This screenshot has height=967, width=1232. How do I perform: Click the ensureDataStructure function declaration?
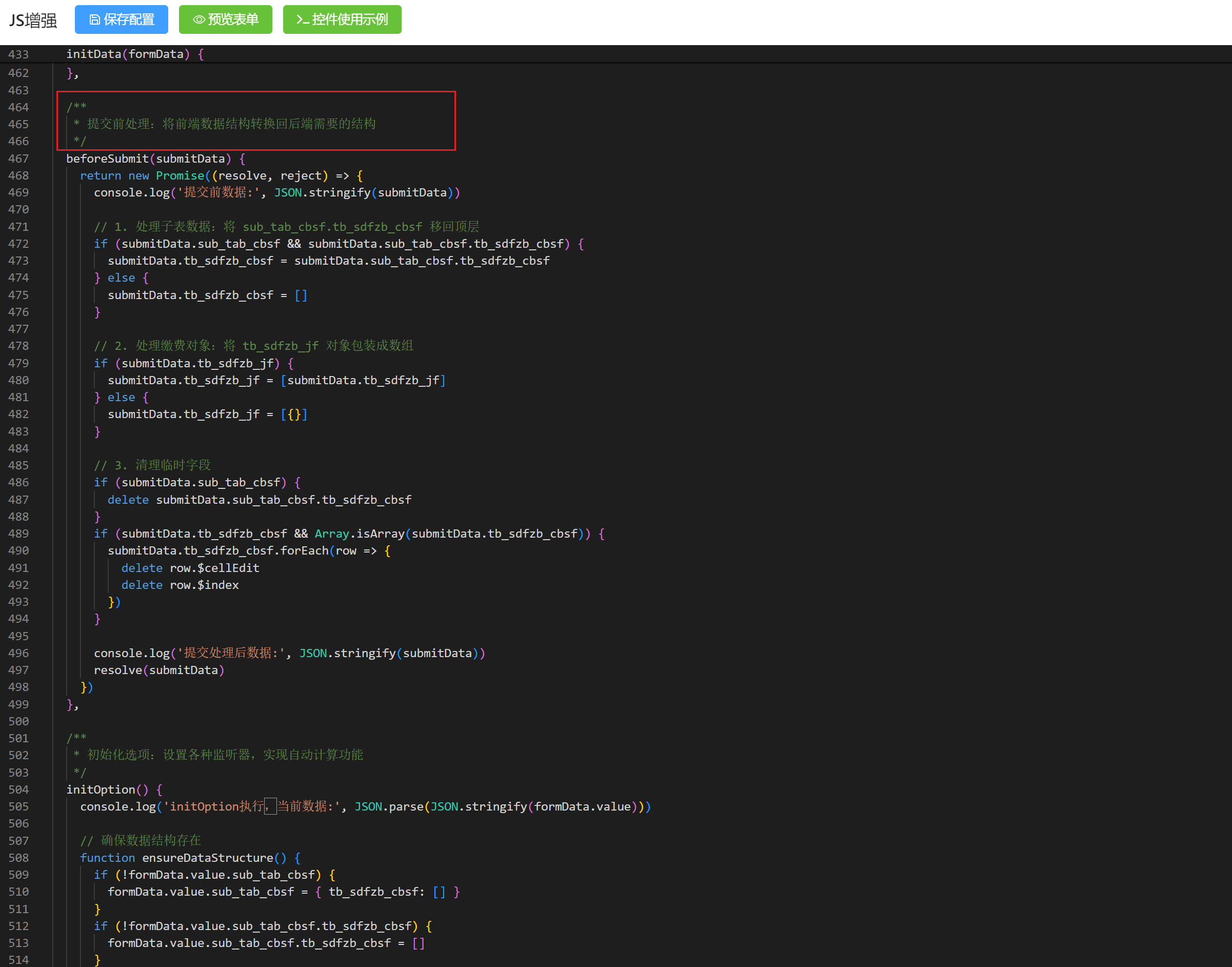tap(207, 858)
